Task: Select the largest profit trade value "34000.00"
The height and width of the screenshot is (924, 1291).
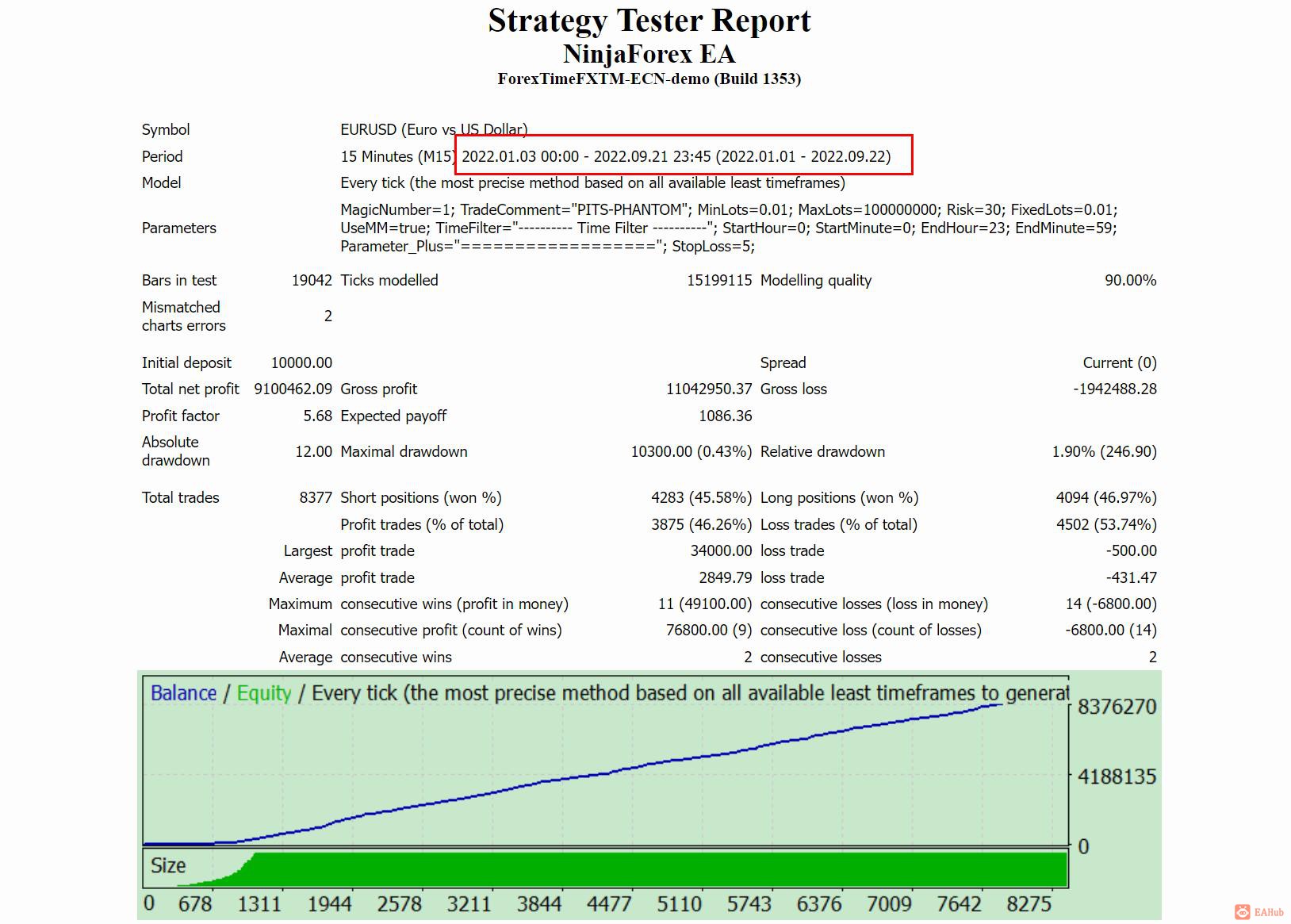Action: [x=721, y=550]
